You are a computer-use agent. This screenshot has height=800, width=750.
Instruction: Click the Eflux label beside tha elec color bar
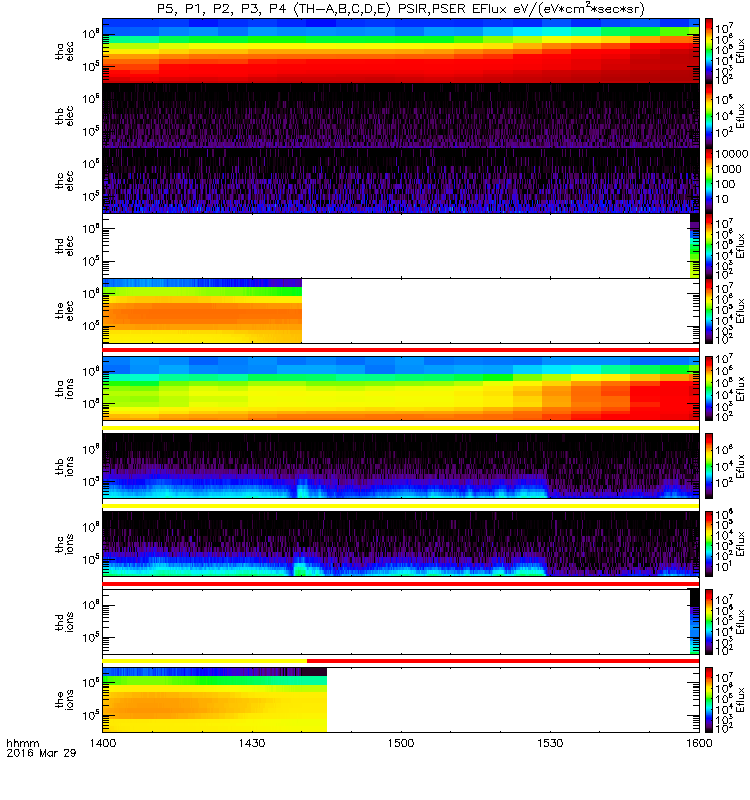(x=741, y=51)
